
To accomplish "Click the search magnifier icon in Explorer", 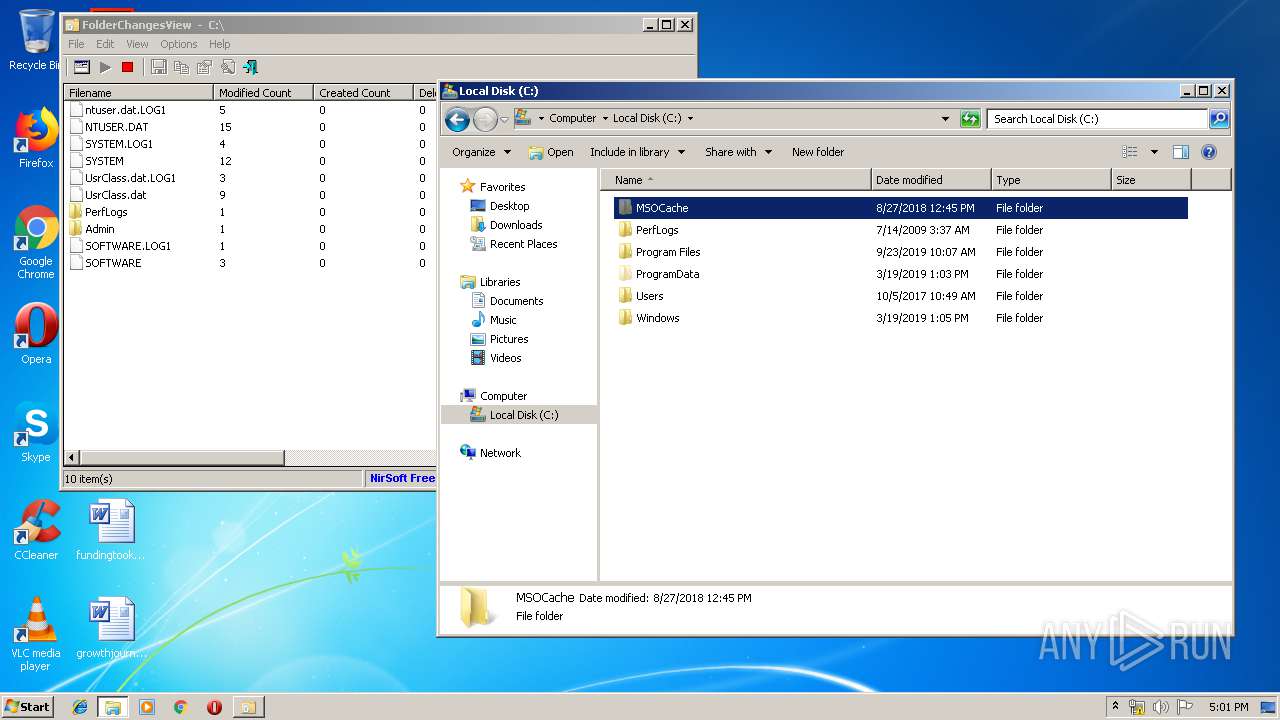I will 1219,119.
